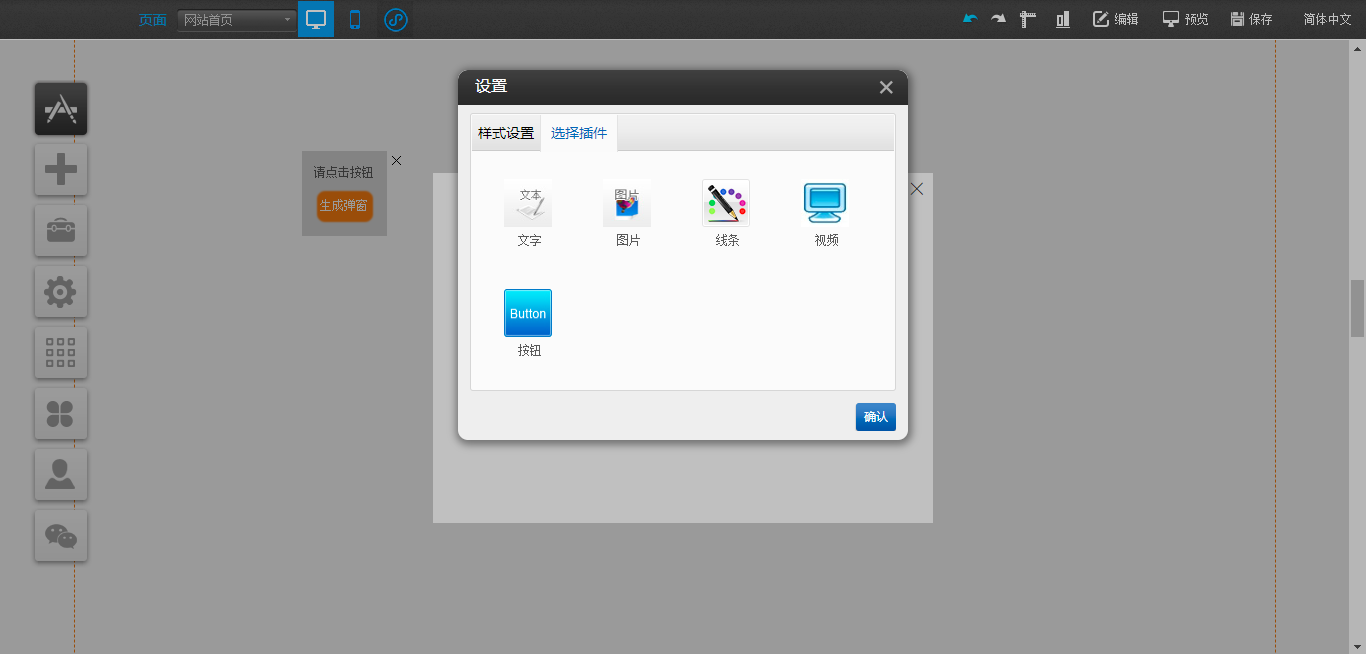
Task: Click the vertical scrollbar thumb on the right
Action: [1357, 309]
